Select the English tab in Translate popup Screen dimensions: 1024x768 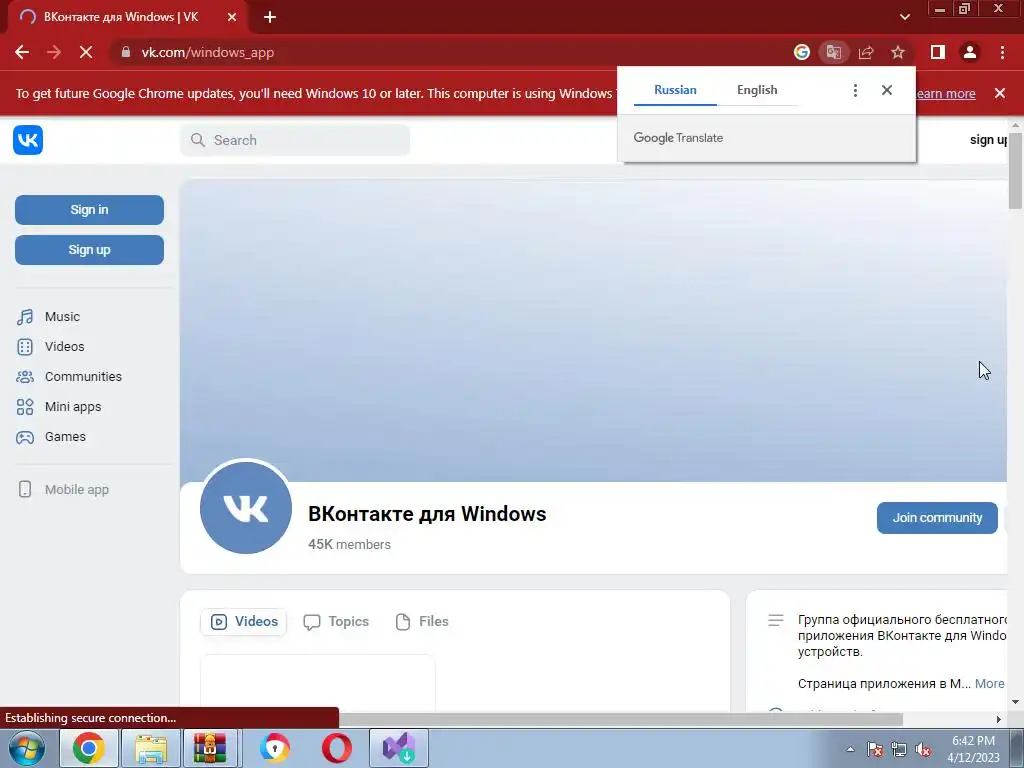click(x=757, y=90)
